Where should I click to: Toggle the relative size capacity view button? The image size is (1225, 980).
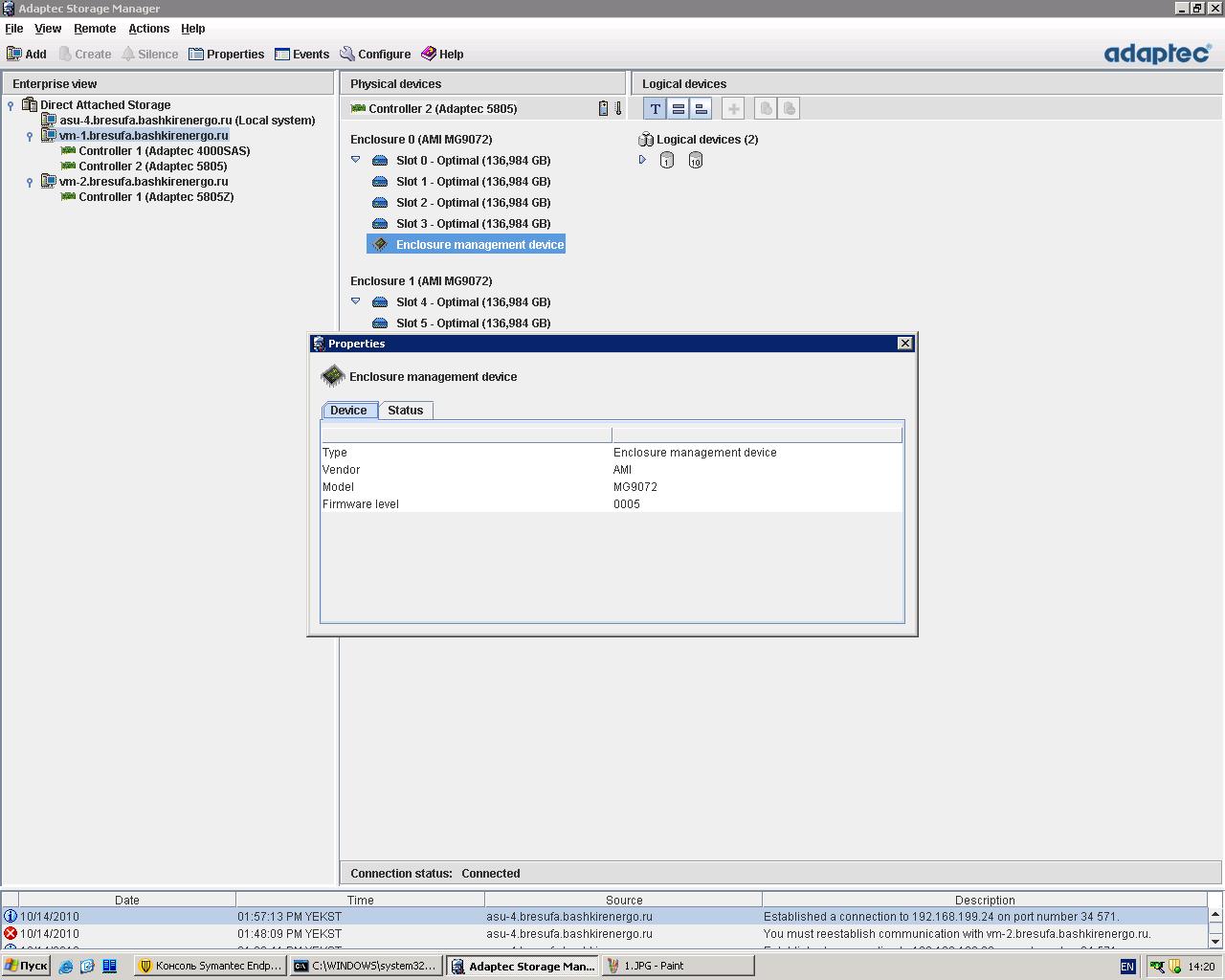pyautogui.click(x=701, y=109)
